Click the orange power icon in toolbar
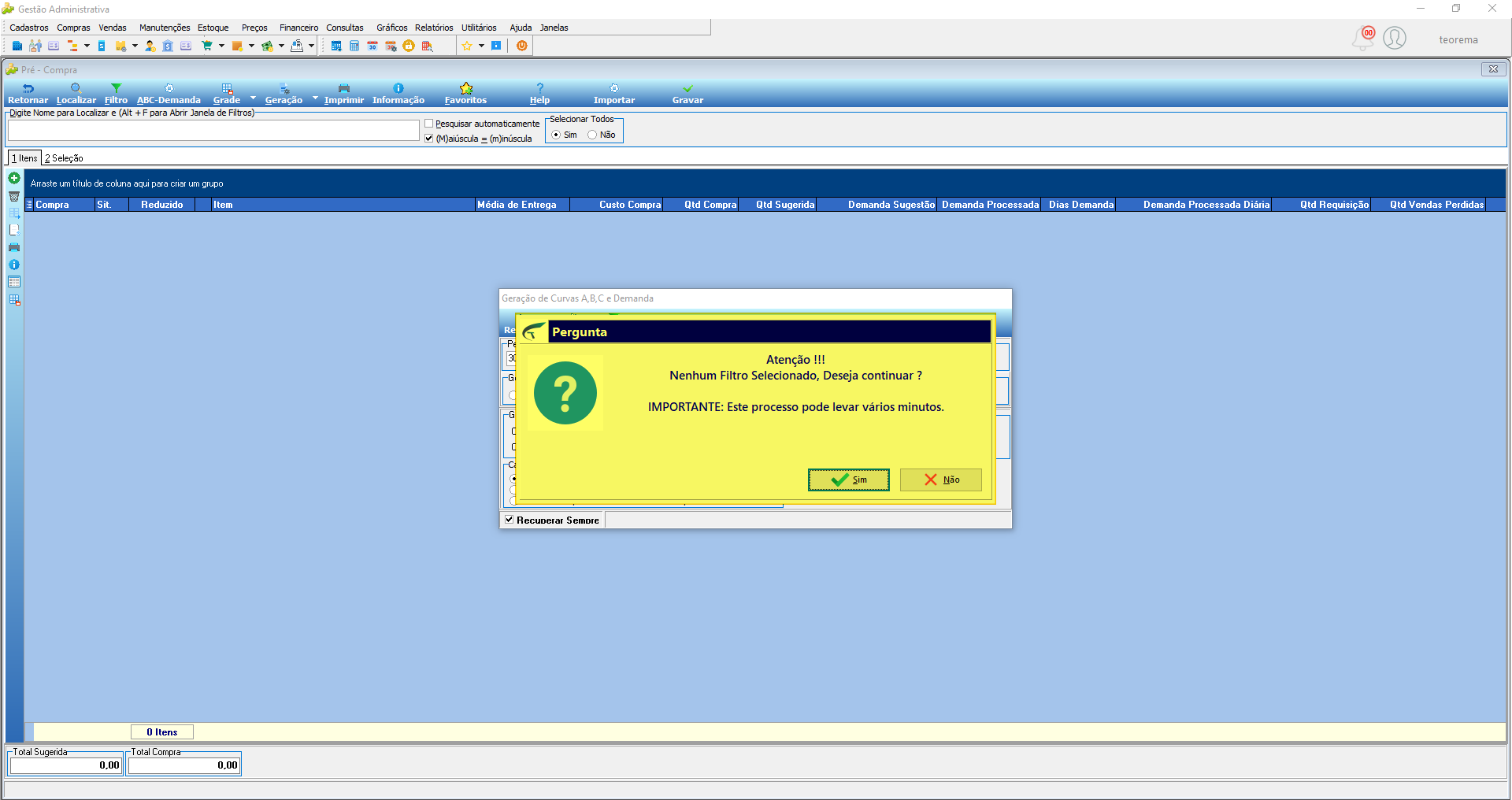Viewport: 1512px width, 800px height. pyautogui.click(x=522, y=46)
